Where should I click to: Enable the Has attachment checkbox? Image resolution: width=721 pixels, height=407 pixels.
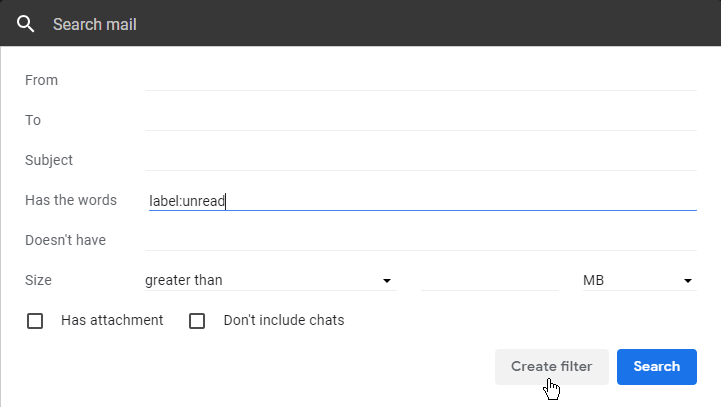coord(36,321)
